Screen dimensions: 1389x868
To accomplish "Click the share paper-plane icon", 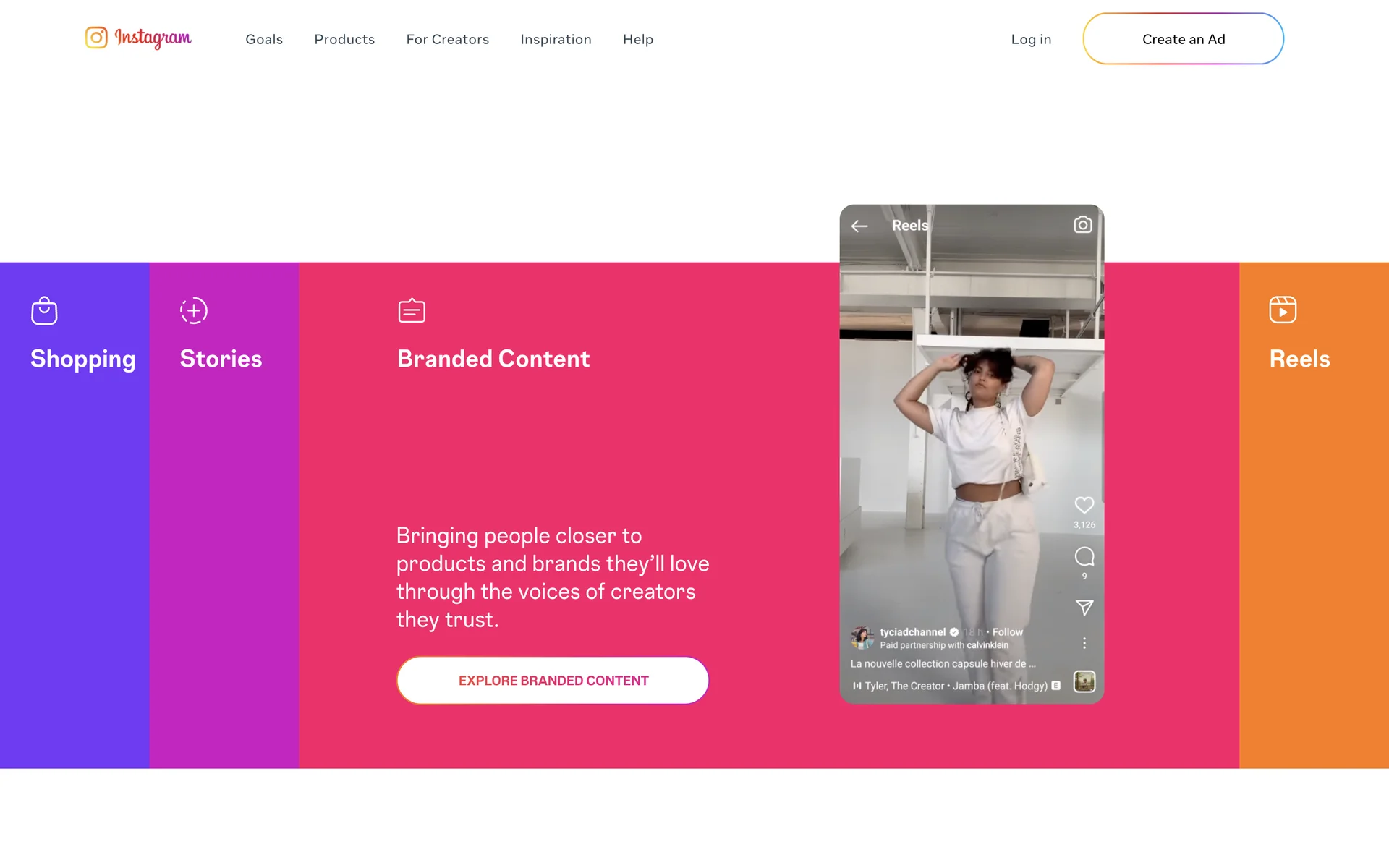I will click(x=1084, y=608).
